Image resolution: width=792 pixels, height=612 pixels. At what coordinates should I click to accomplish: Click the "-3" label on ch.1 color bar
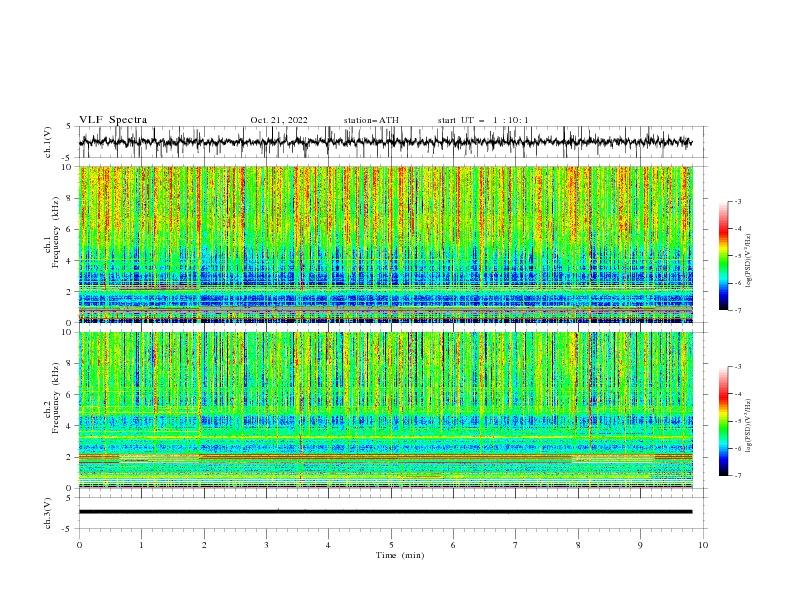(738, 201)
